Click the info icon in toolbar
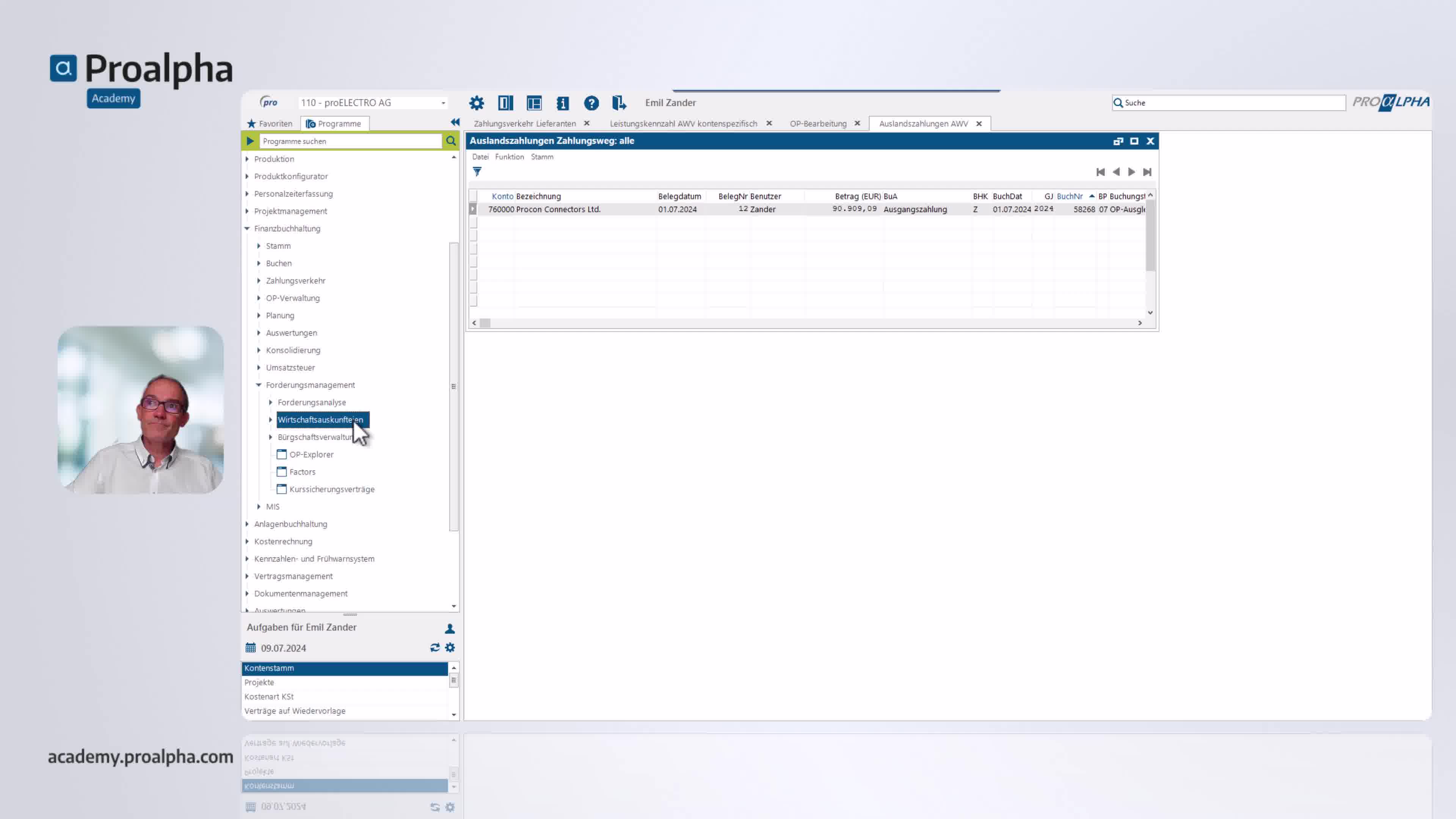 click(x=562, y=103)
